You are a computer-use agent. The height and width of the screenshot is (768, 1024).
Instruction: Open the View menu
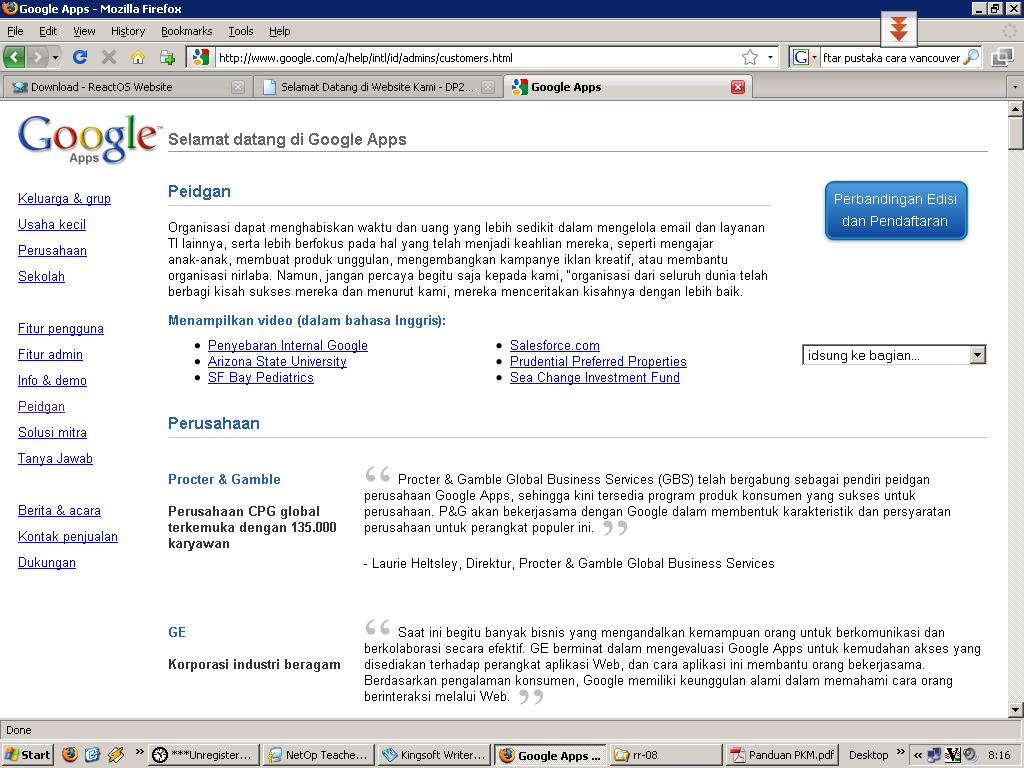point(84,31)
